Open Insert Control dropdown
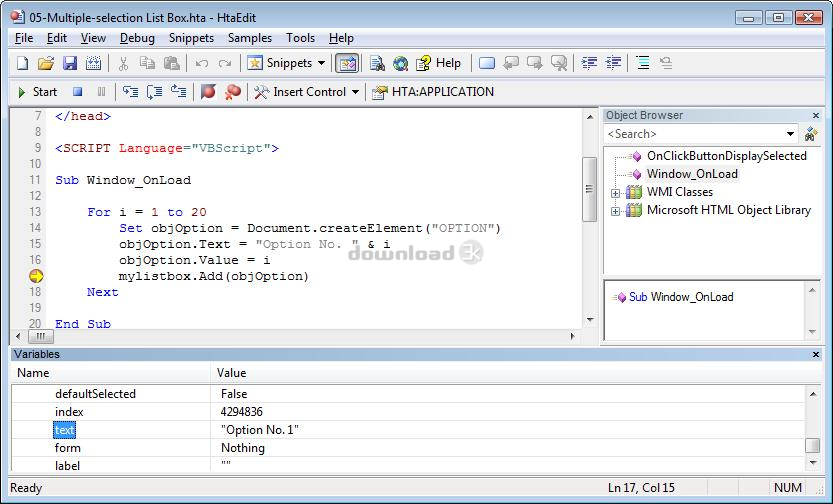The width and height of the screenshot is (833, 504). 307,92
